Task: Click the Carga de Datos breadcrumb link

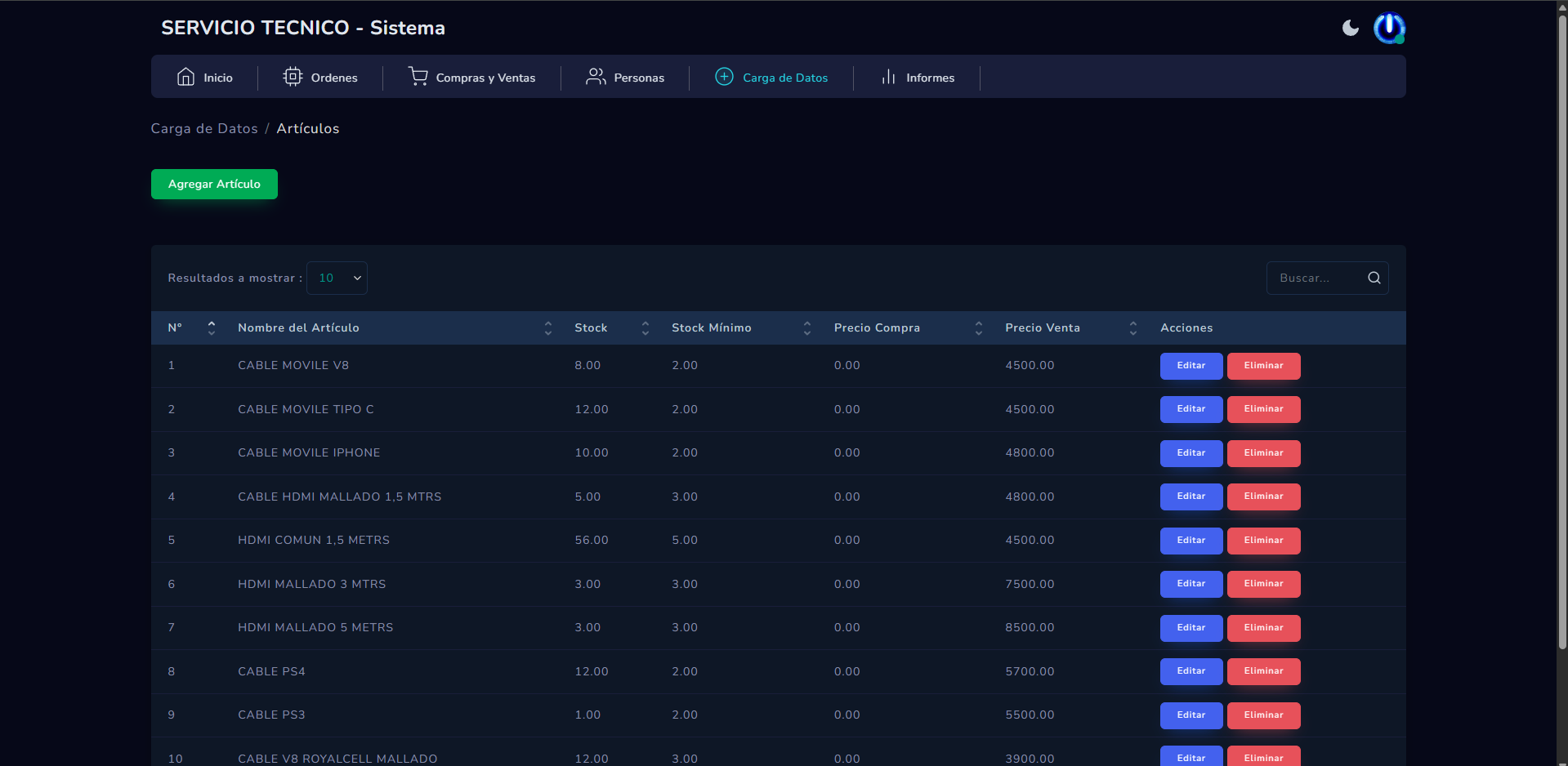Action: [204, 129]
